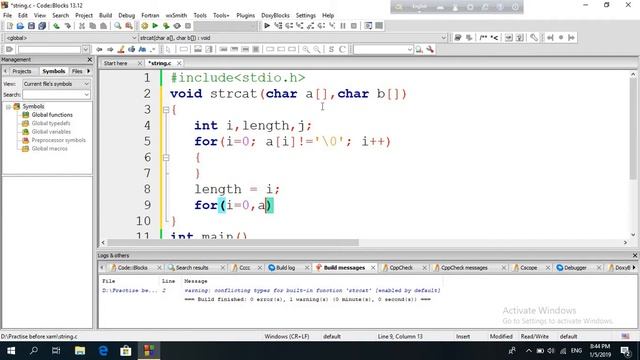Select Global functions in symbols tree

pyautogui.click(x=52, y=115)
